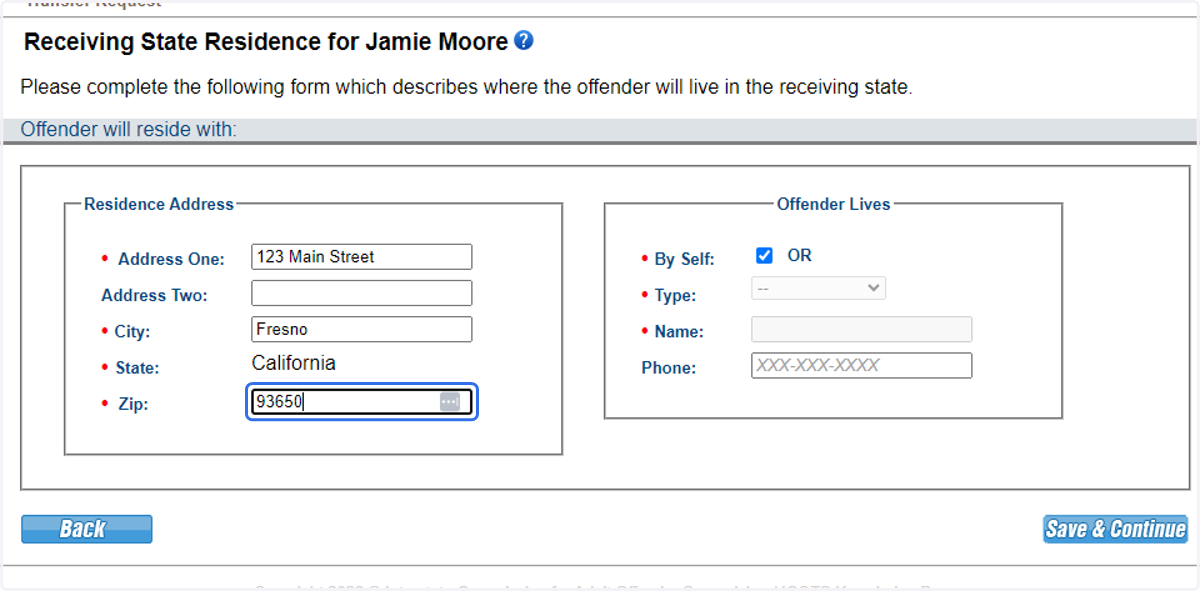Click the OR text next to checkbox

[x=800, y=255]
